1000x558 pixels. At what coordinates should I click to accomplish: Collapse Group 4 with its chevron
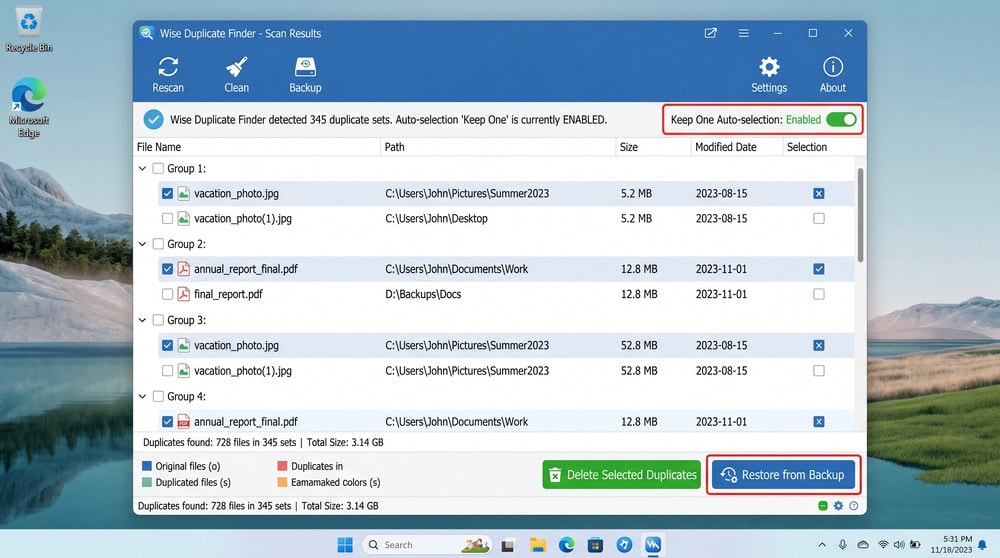coord(142,397)
